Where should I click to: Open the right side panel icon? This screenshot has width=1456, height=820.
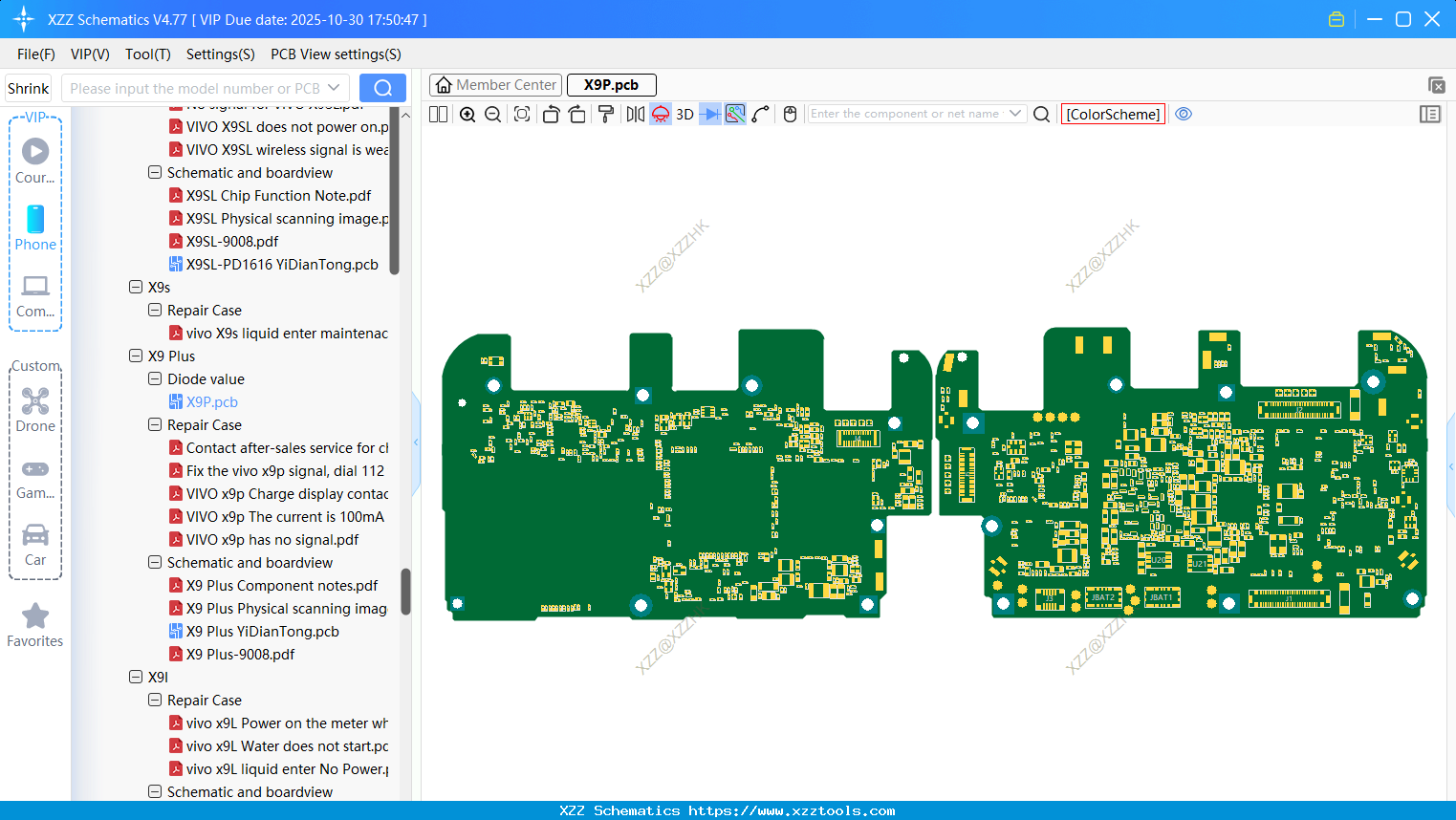point(1430,114)
